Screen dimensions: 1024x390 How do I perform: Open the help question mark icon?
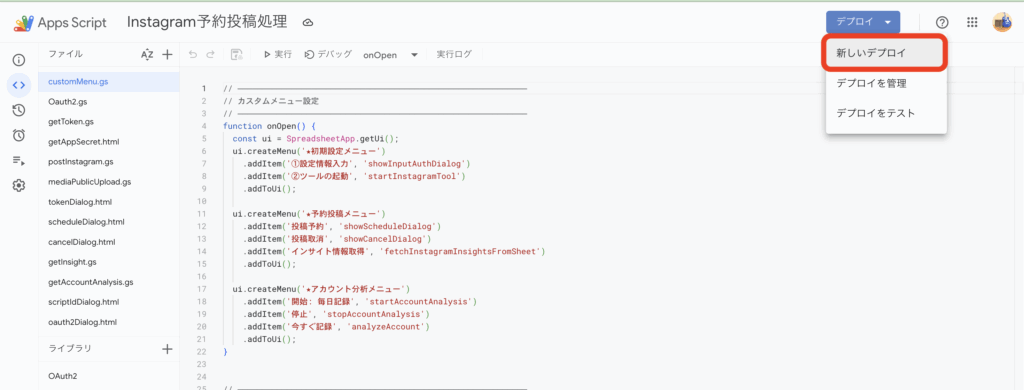(942, 22)
